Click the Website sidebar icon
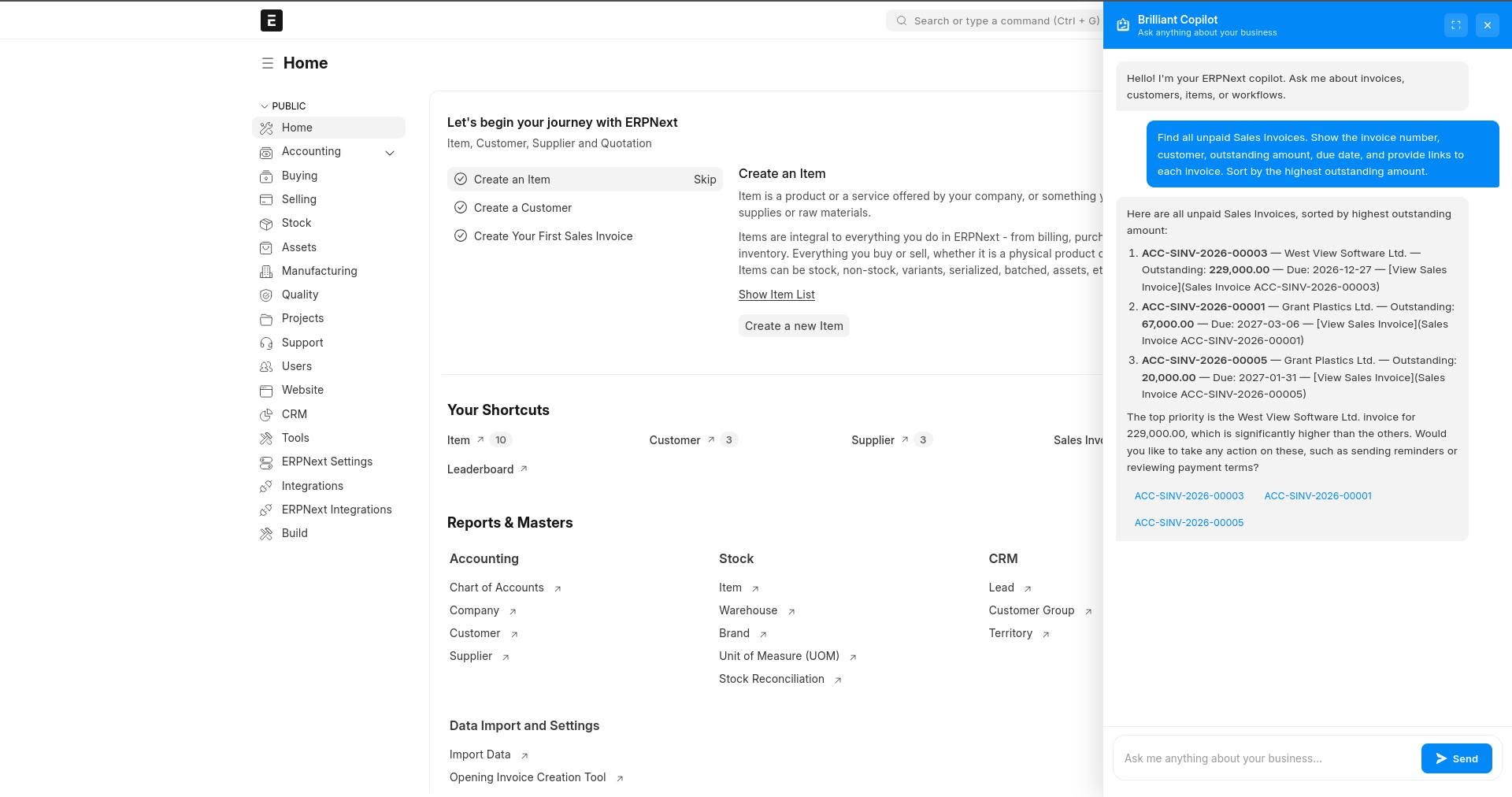Viewport: 1512px width, 797px height. click(x=266, y=391)
